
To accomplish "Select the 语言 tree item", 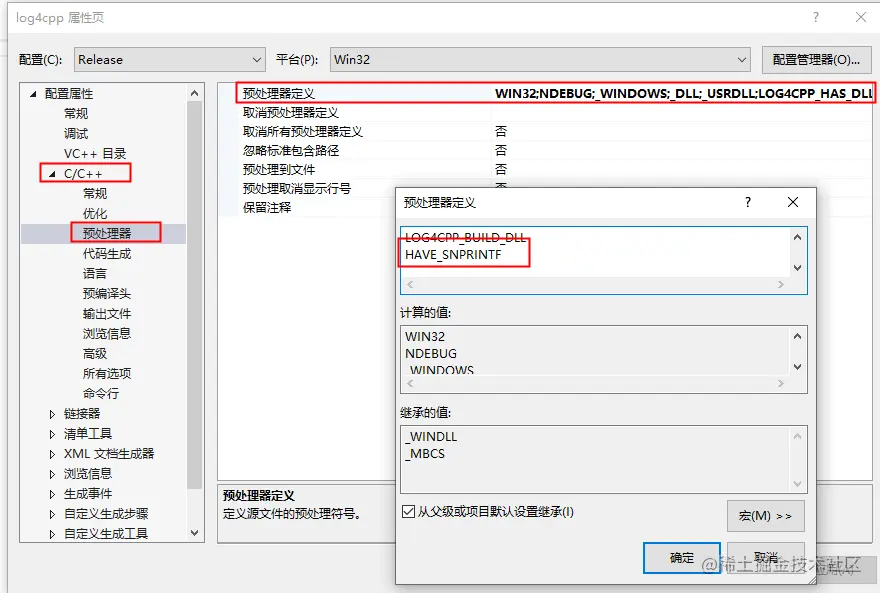I will 95,274.
